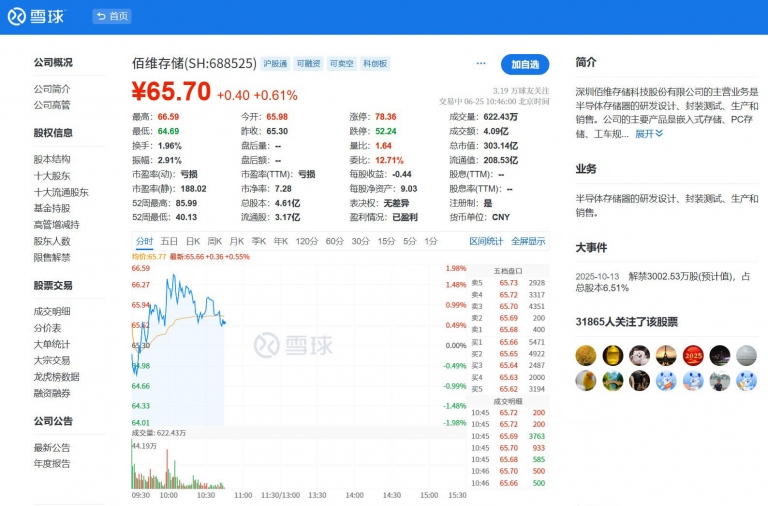Click the 总市值 303.14亿 value
The height and width of the screenshot is (506, 768).
pyautogui.click(x=501, y=145)
